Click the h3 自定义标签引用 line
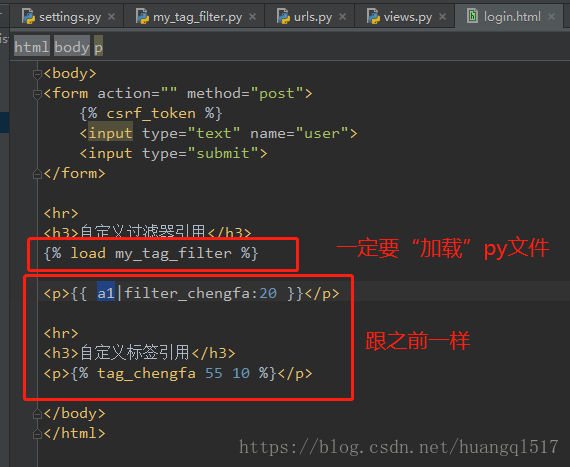Image resolution: width=570 pixels, height=467 pixels. pyautogui.click(x=140, y=353)
